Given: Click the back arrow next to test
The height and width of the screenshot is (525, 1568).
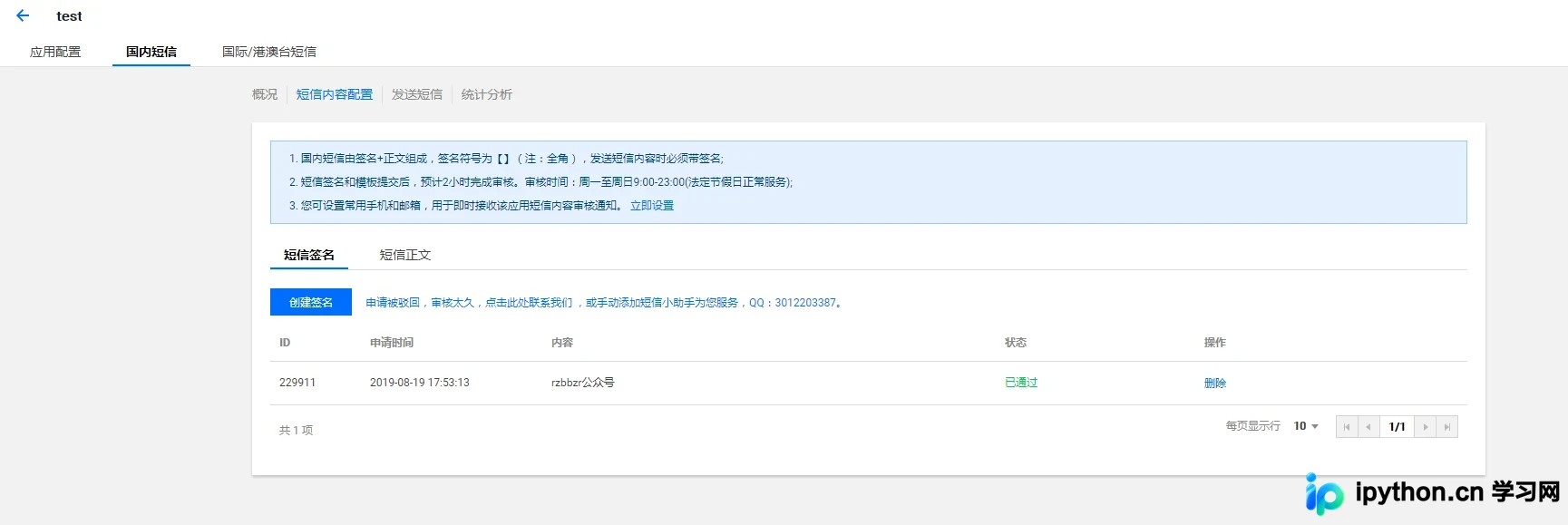Looking at the screenshot, I should [23, 15].
